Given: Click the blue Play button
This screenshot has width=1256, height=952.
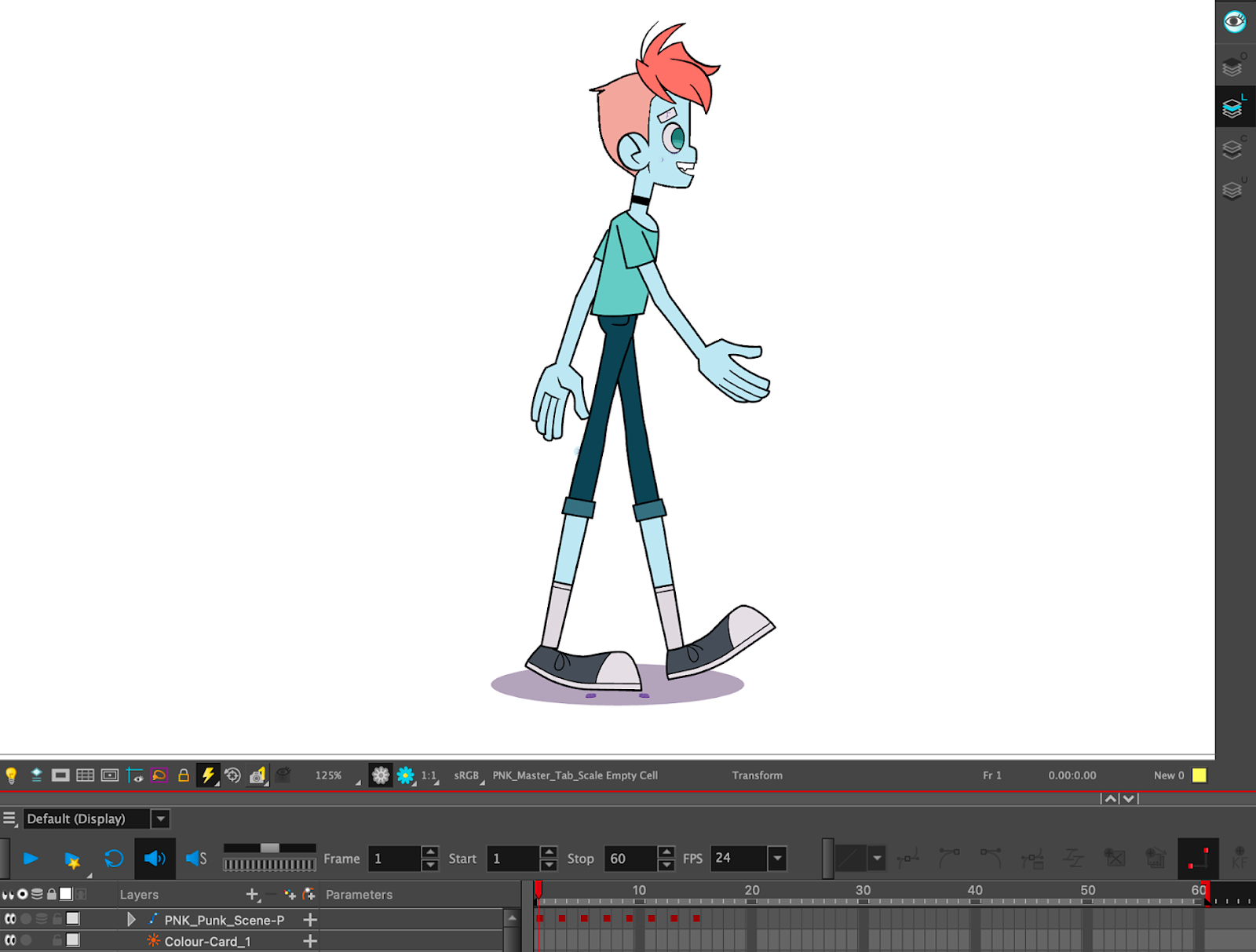Looking at the screenshot, I should [31, 859].
